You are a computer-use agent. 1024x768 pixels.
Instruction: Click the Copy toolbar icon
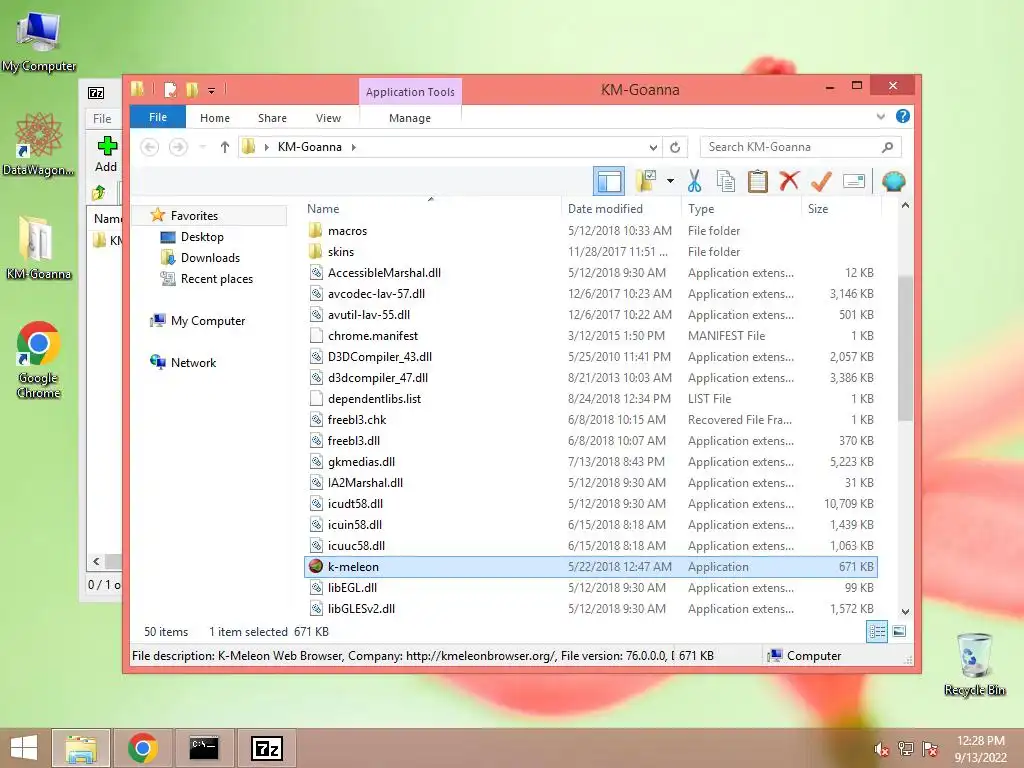726,181
